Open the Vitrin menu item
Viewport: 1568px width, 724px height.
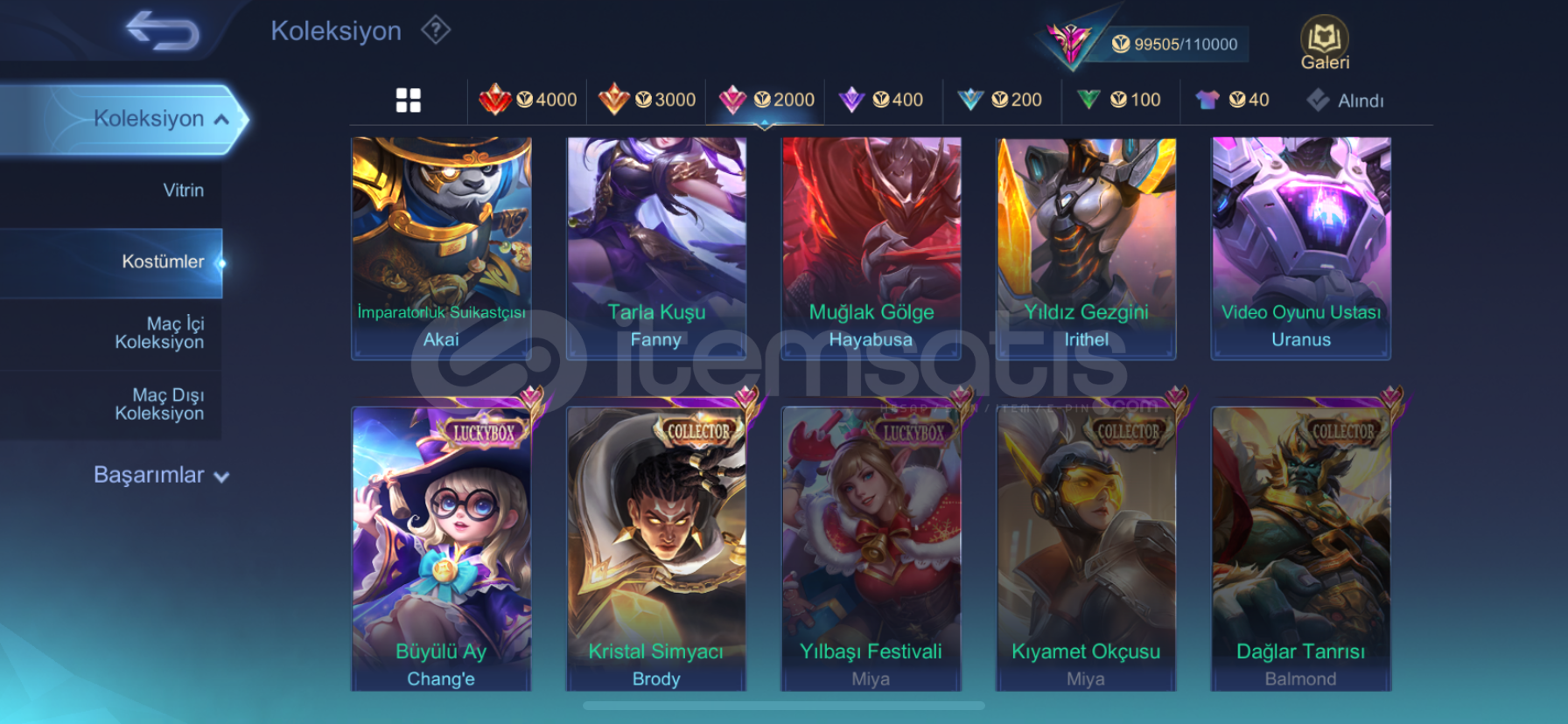tap(111, 191)
